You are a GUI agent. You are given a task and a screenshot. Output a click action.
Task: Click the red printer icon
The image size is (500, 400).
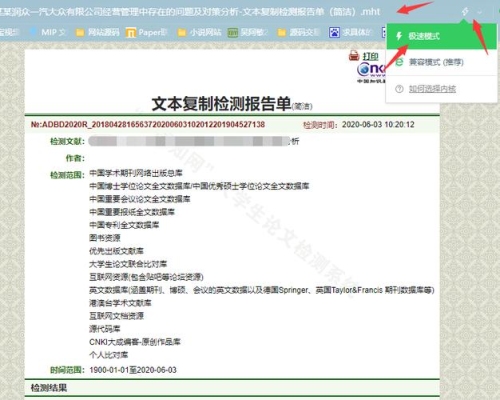(354, 55)
